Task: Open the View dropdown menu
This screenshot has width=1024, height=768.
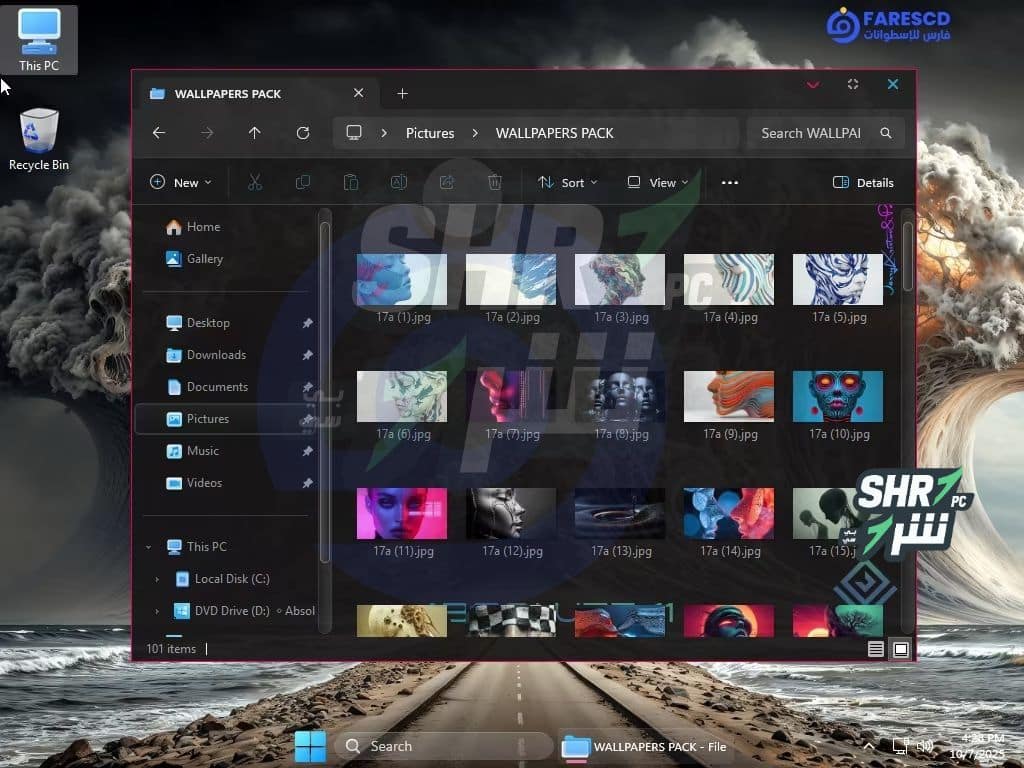Action: pyautogui.click(x=657, y=183)
